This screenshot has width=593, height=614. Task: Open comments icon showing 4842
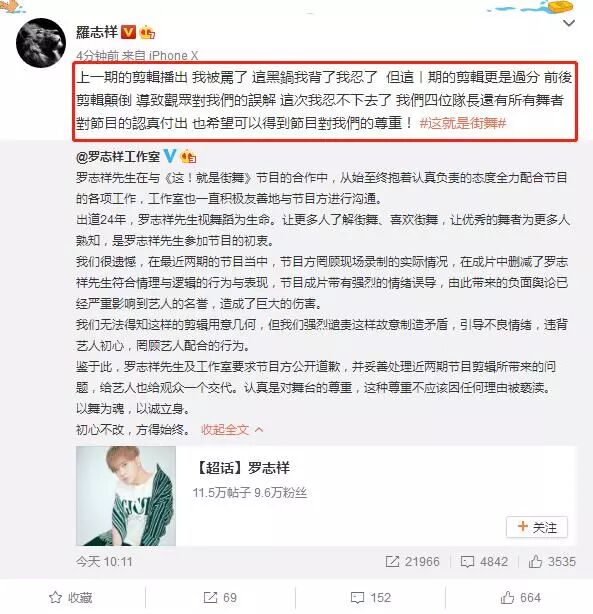484,562
